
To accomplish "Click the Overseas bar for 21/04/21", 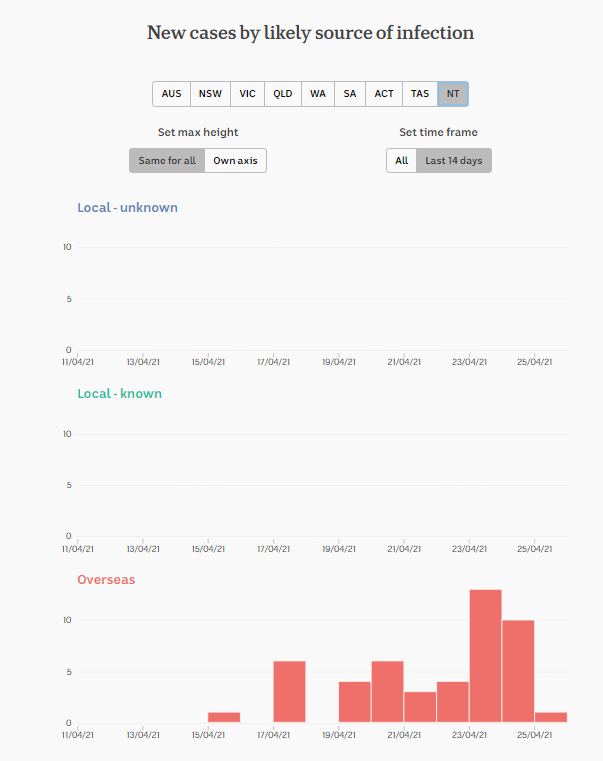I will pyautogui.click(x=420, y=707).
